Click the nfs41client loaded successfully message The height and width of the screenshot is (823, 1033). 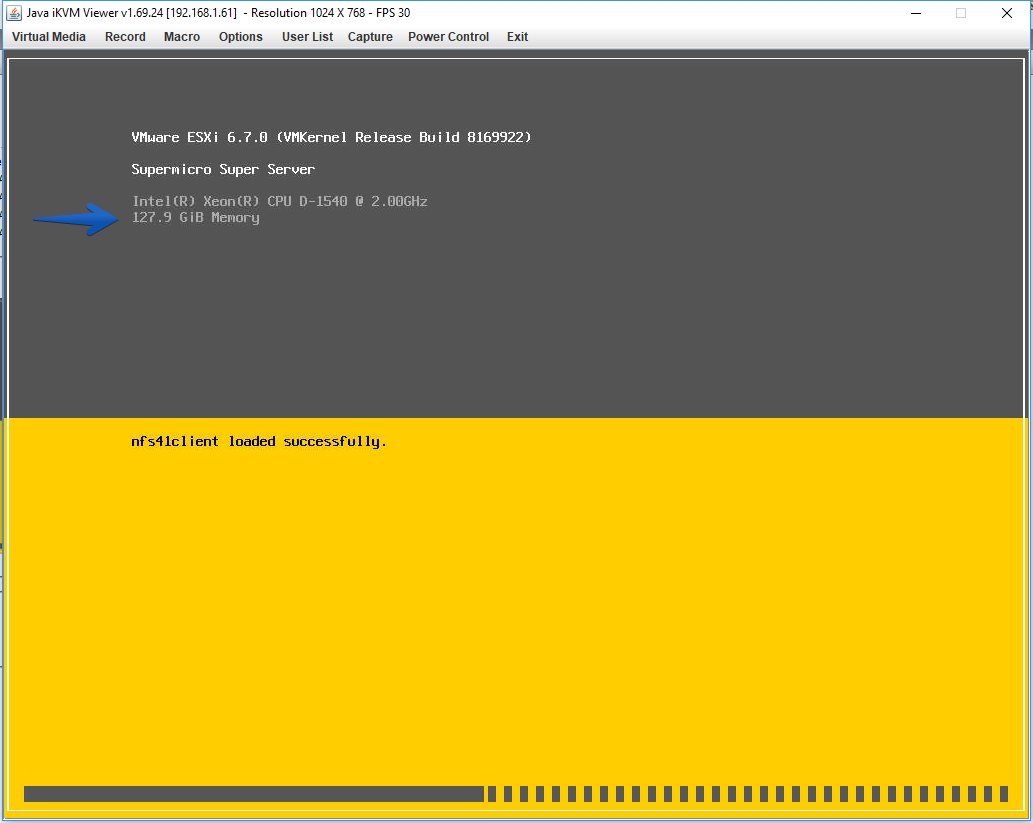259,441
